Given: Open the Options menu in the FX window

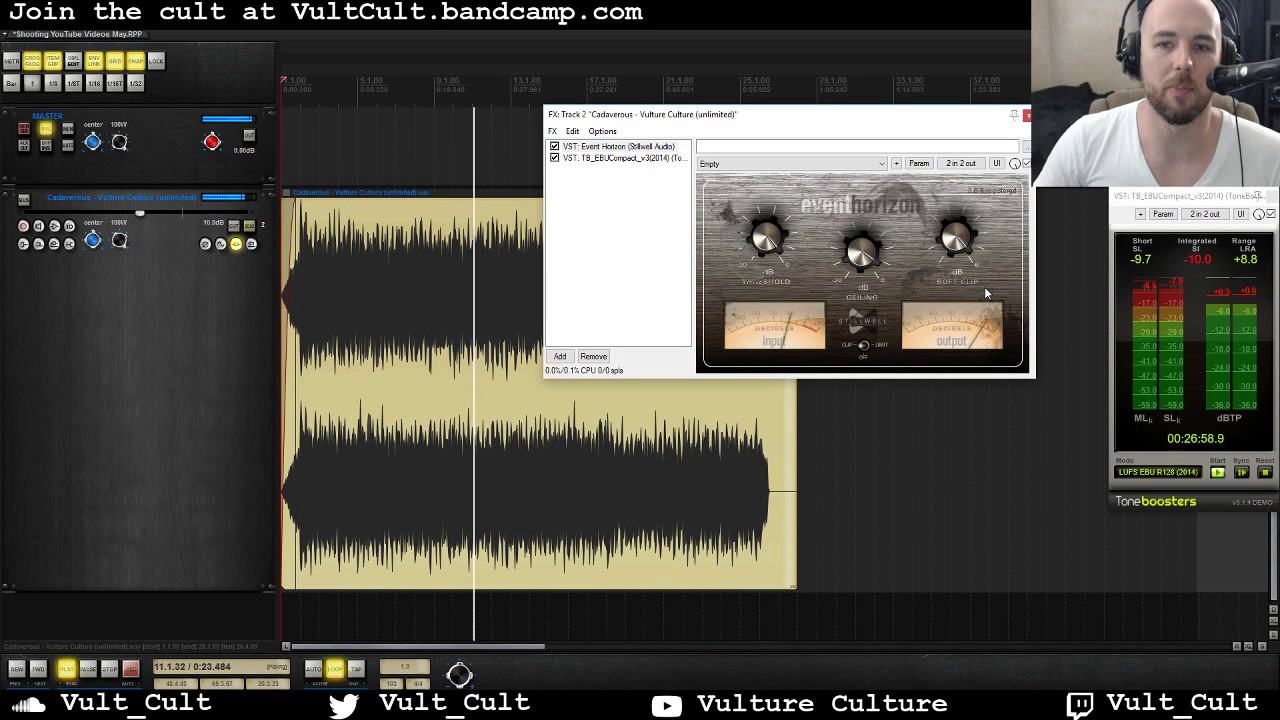Looking at the screenshot, I should 602,131.
